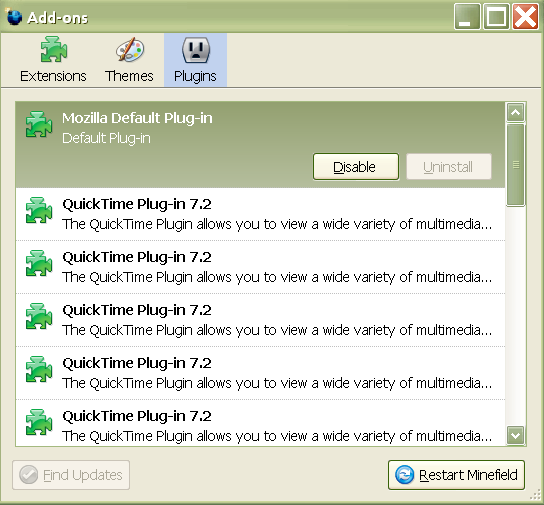544x505 pixels.
Task: Click the Plugins power outlet icon
Action: click(196, 50)
